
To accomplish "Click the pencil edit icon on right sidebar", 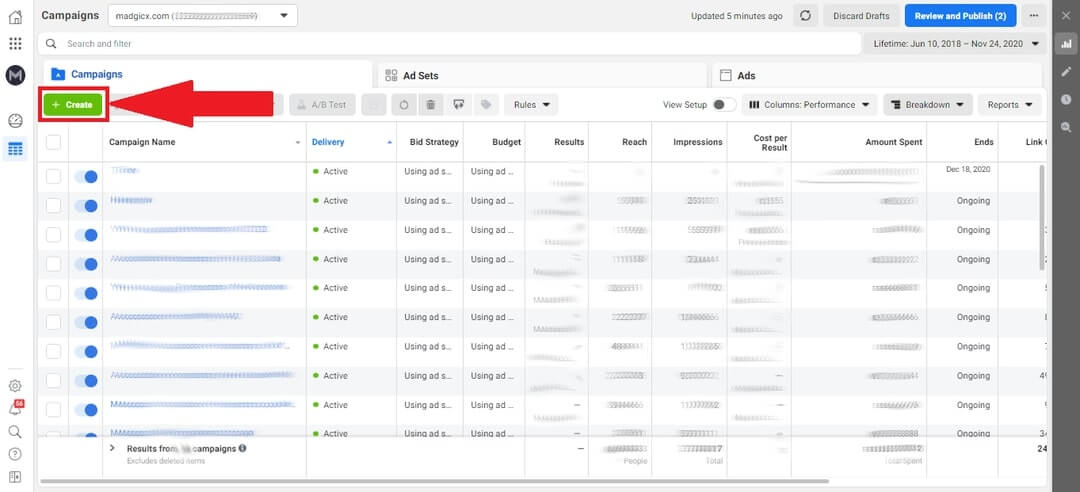I will [x=1066, y=72].
